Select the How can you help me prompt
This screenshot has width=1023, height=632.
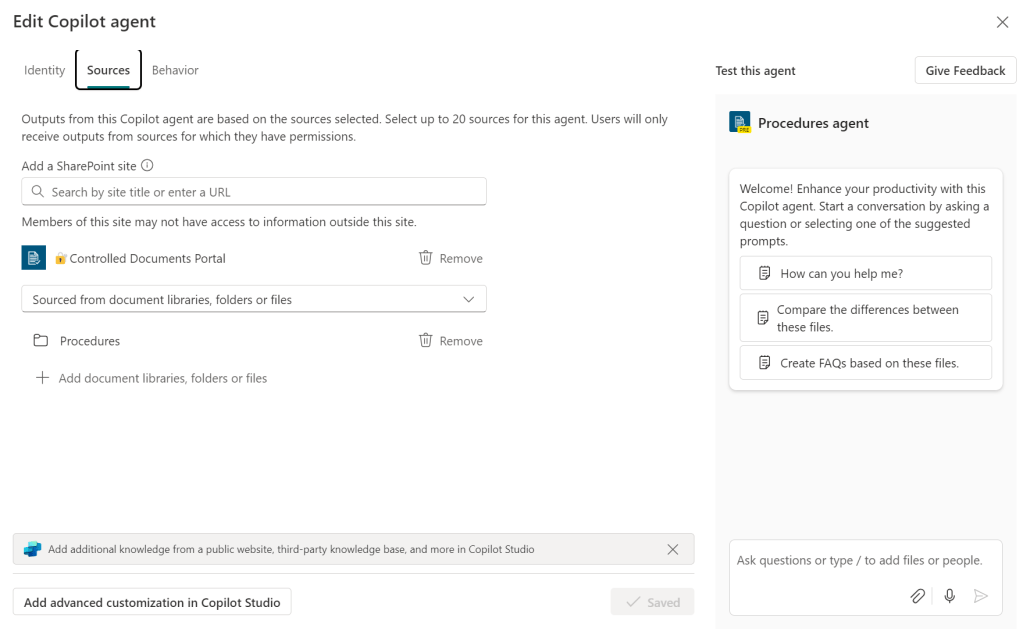click(865, 273)
